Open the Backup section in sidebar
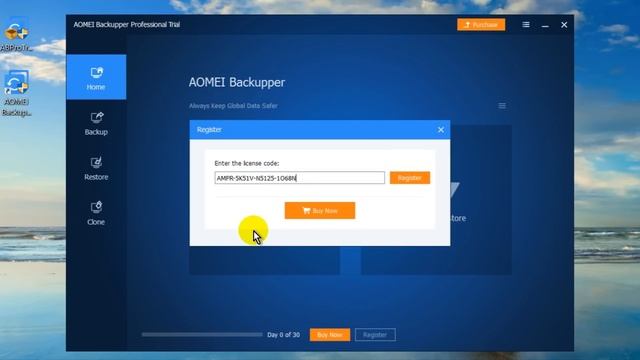 click(96, 124)
